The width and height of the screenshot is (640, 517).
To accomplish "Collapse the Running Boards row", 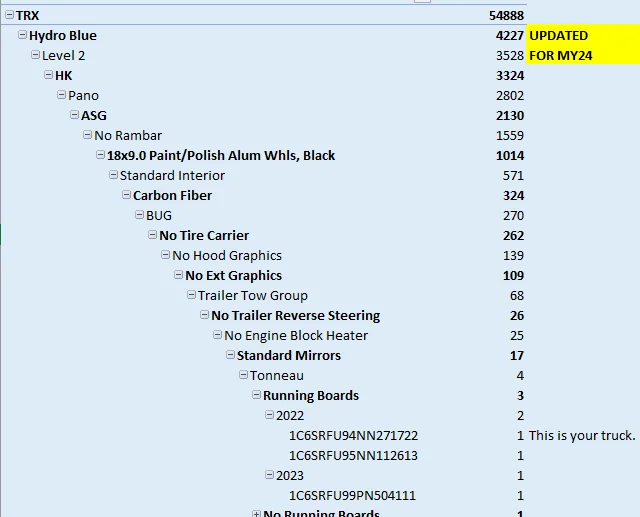I will 256,395.
